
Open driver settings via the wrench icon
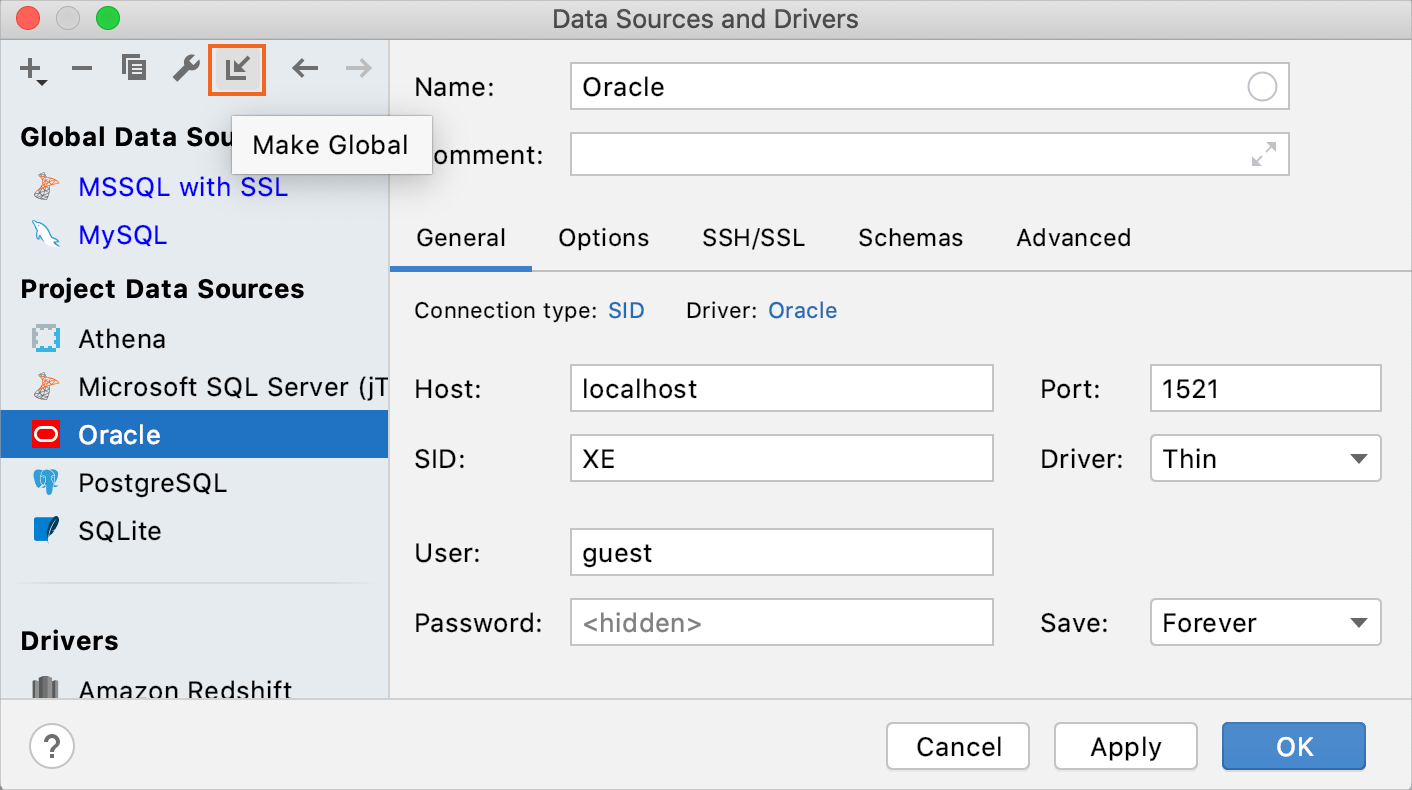click(185, 69)
